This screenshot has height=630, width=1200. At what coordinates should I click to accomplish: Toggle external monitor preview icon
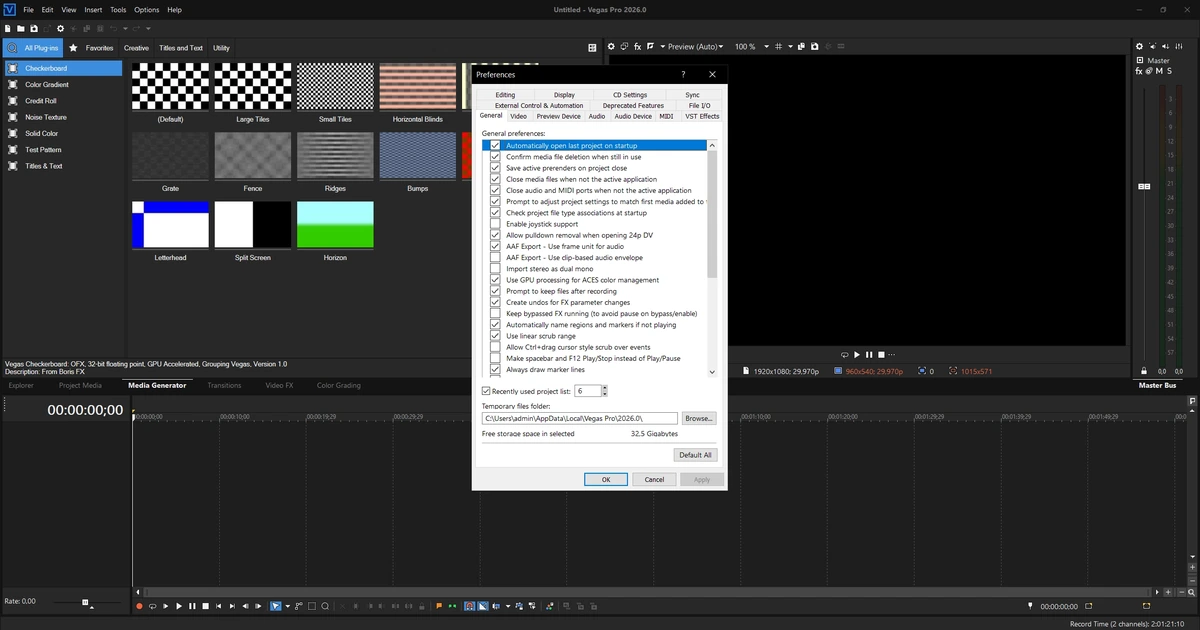pos(624,46)
